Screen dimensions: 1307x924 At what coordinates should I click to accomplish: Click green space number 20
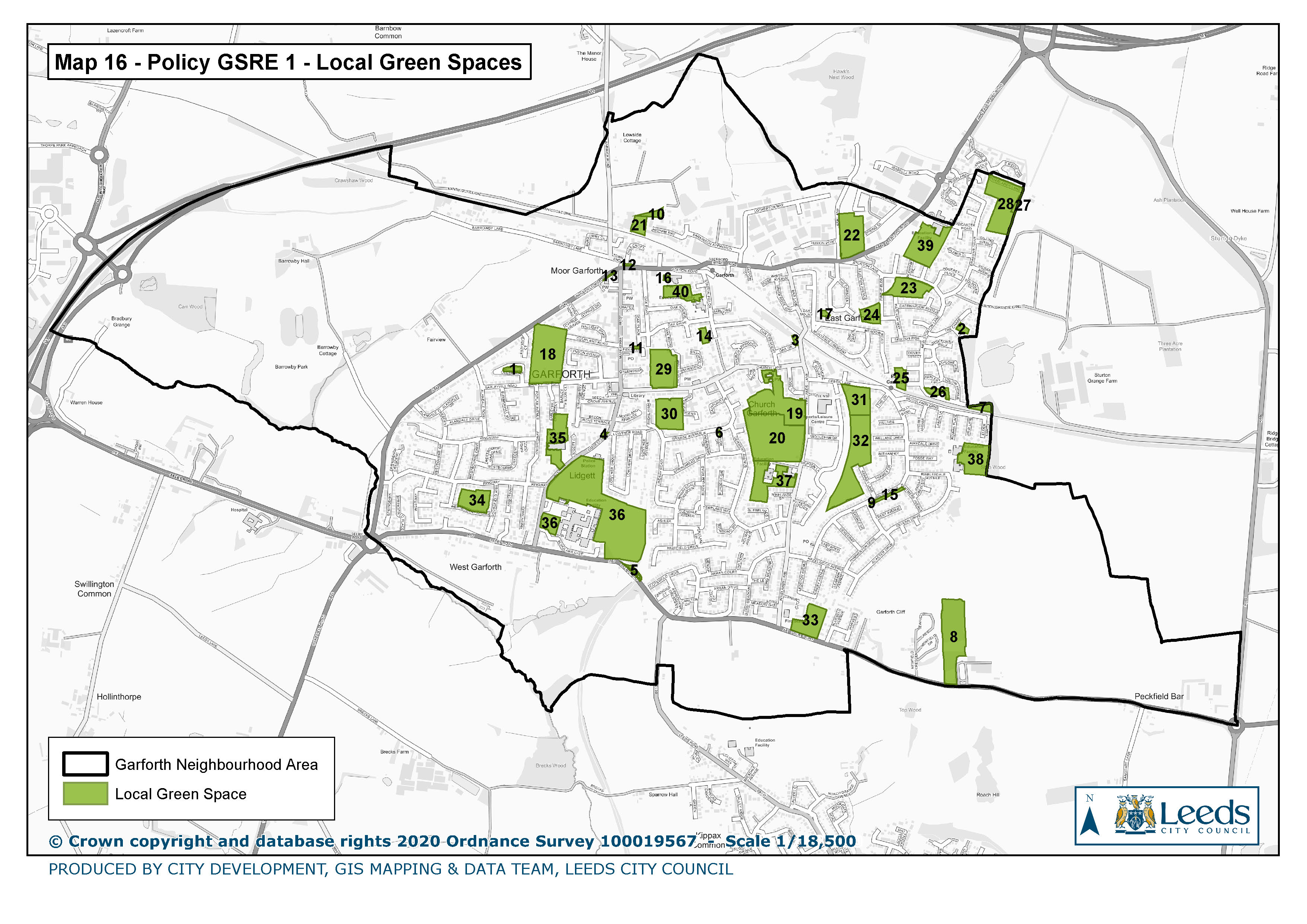[776, 438]
